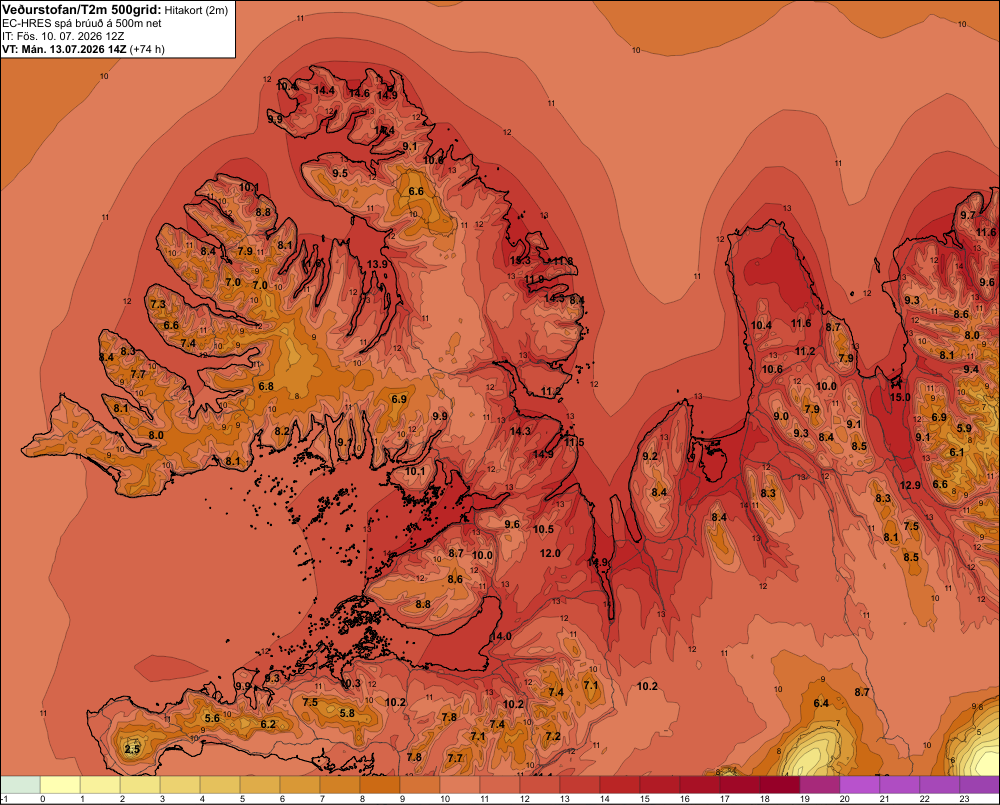
Task: Click the '6.4' temperature value
Action: 821,703
